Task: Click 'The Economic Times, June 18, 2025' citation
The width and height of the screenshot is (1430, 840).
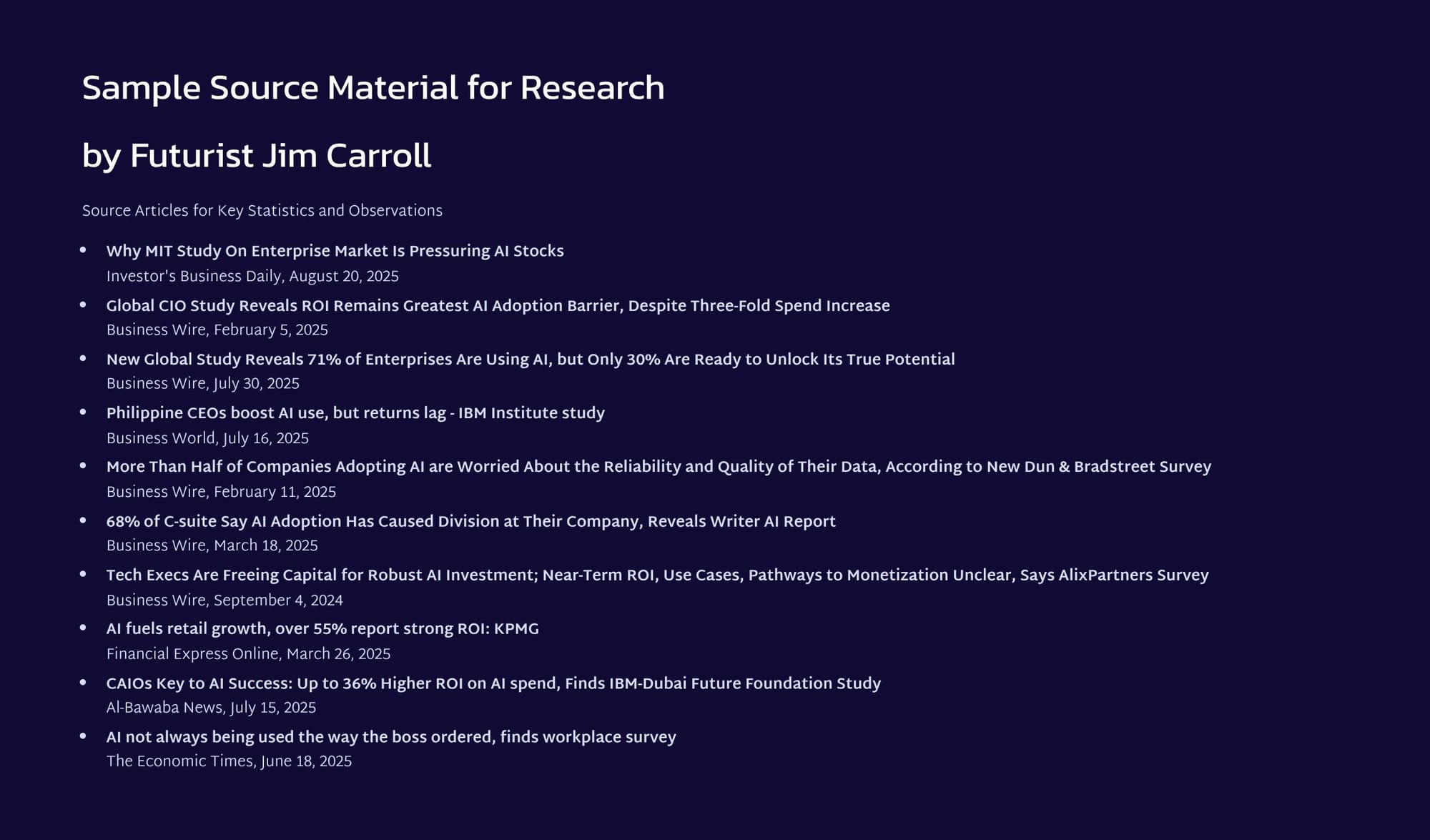Action: 229,761
